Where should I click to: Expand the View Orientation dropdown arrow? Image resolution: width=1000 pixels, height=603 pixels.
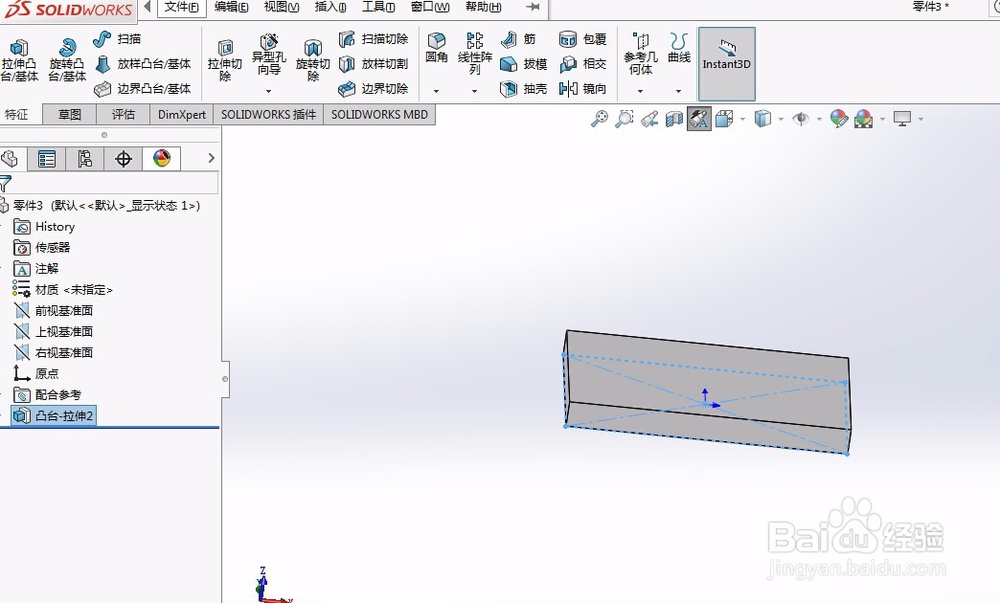[x=742, y=119]
